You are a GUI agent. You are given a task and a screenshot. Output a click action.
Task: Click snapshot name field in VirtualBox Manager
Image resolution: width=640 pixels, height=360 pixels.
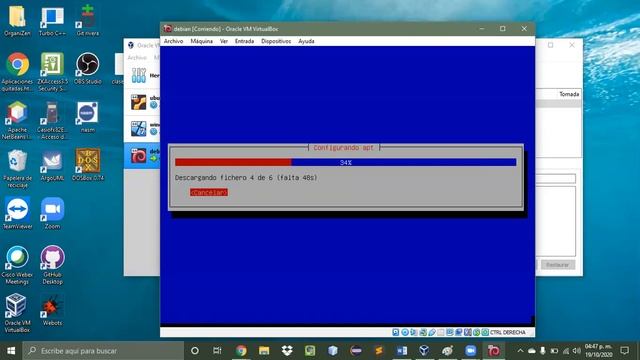556,178
